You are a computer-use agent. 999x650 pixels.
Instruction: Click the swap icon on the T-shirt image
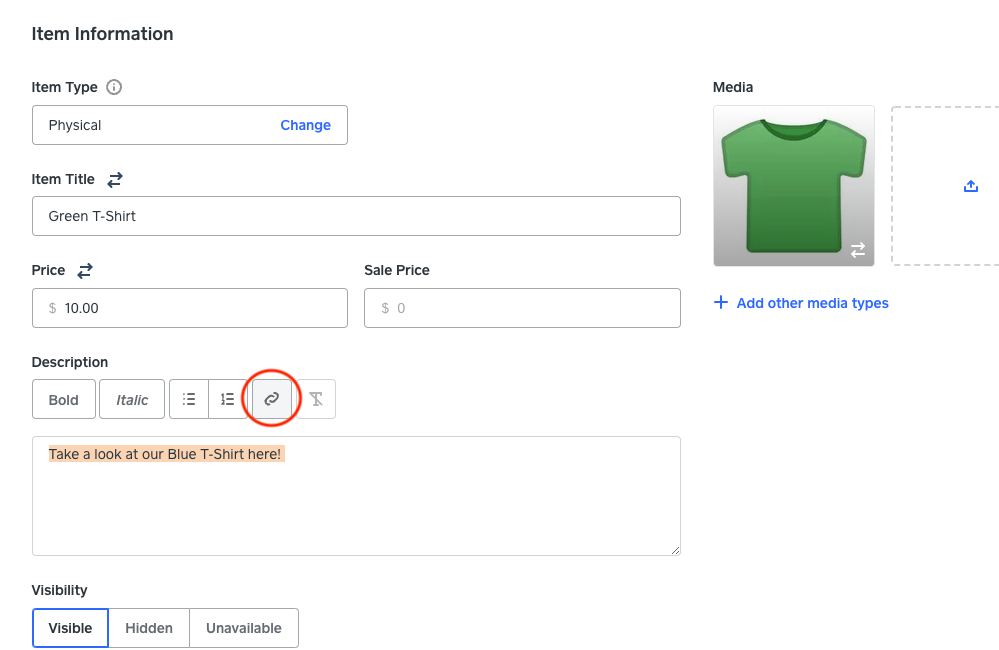tap(858, 250)
